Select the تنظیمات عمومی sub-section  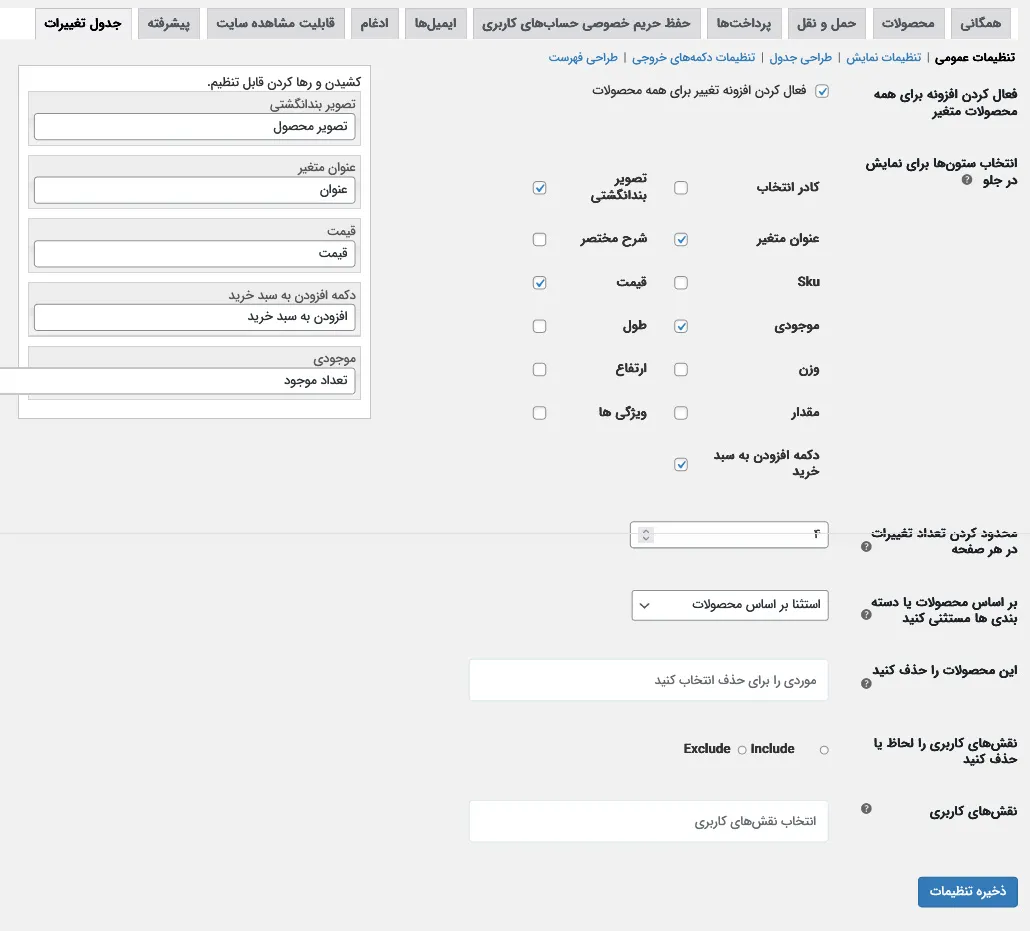click(975, 58)
